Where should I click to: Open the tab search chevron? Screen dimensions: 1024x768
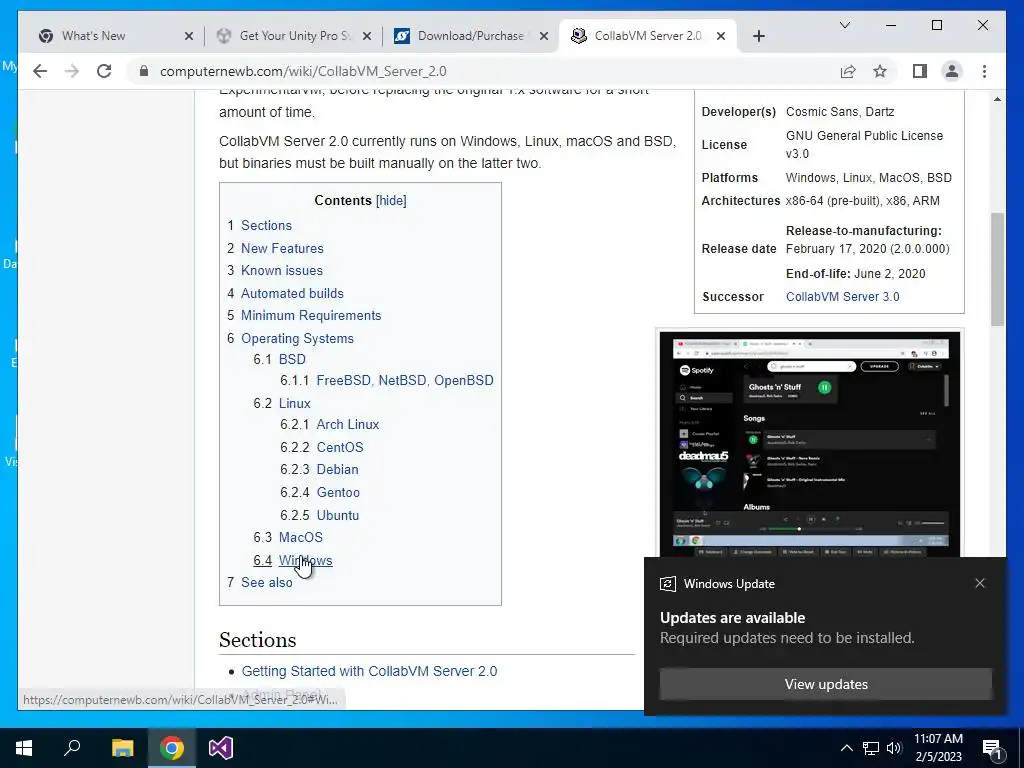pyautogui.click(x=844, y=25)
